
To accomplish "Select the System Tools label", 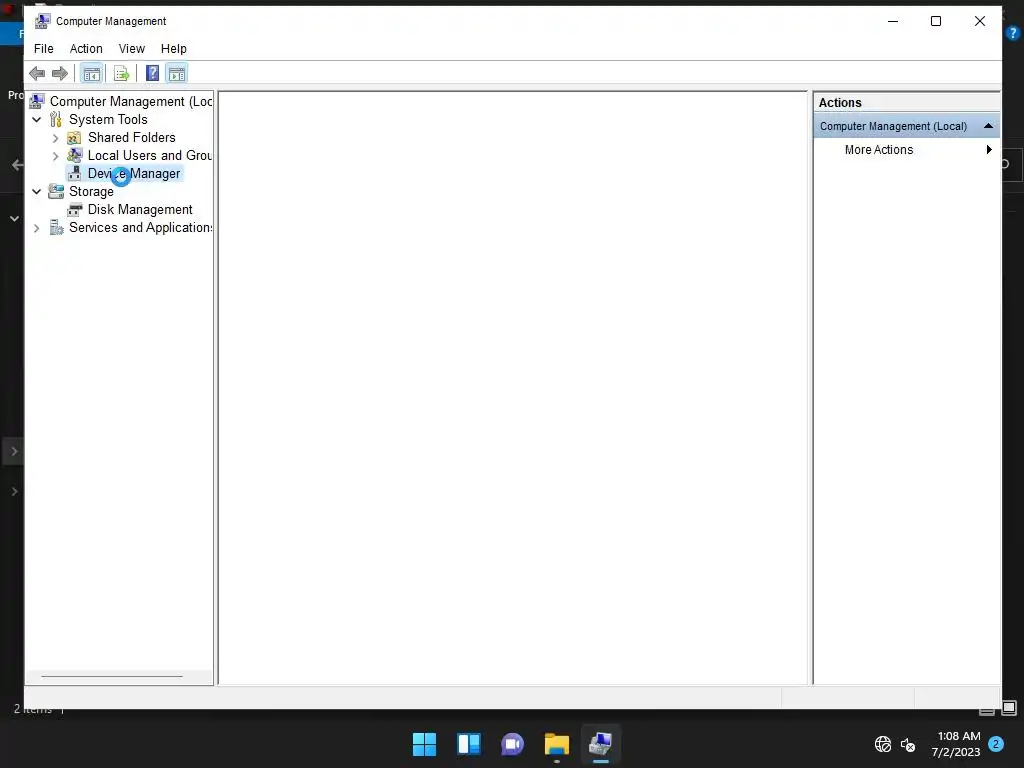I will pos(108,120).
